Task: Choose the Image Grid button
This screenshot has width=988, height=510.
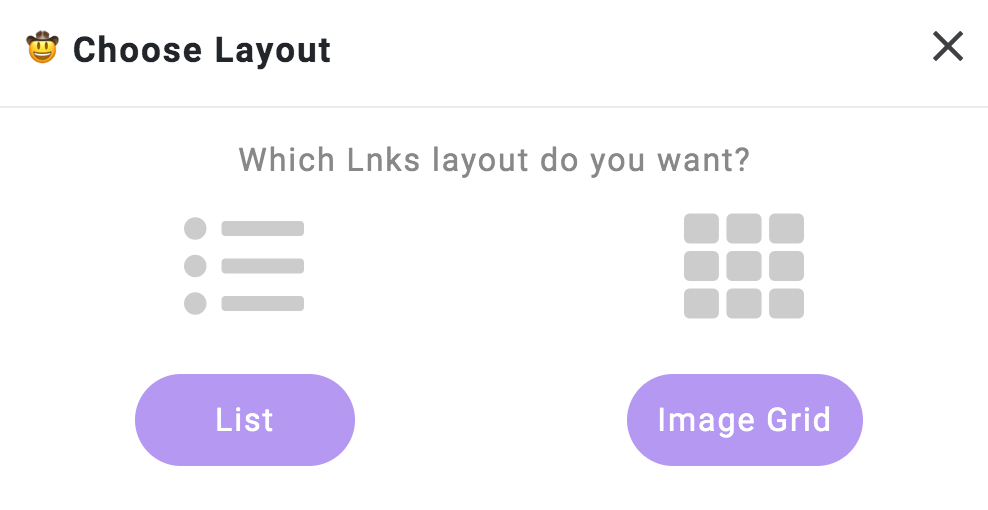Action: coord(744,420)
